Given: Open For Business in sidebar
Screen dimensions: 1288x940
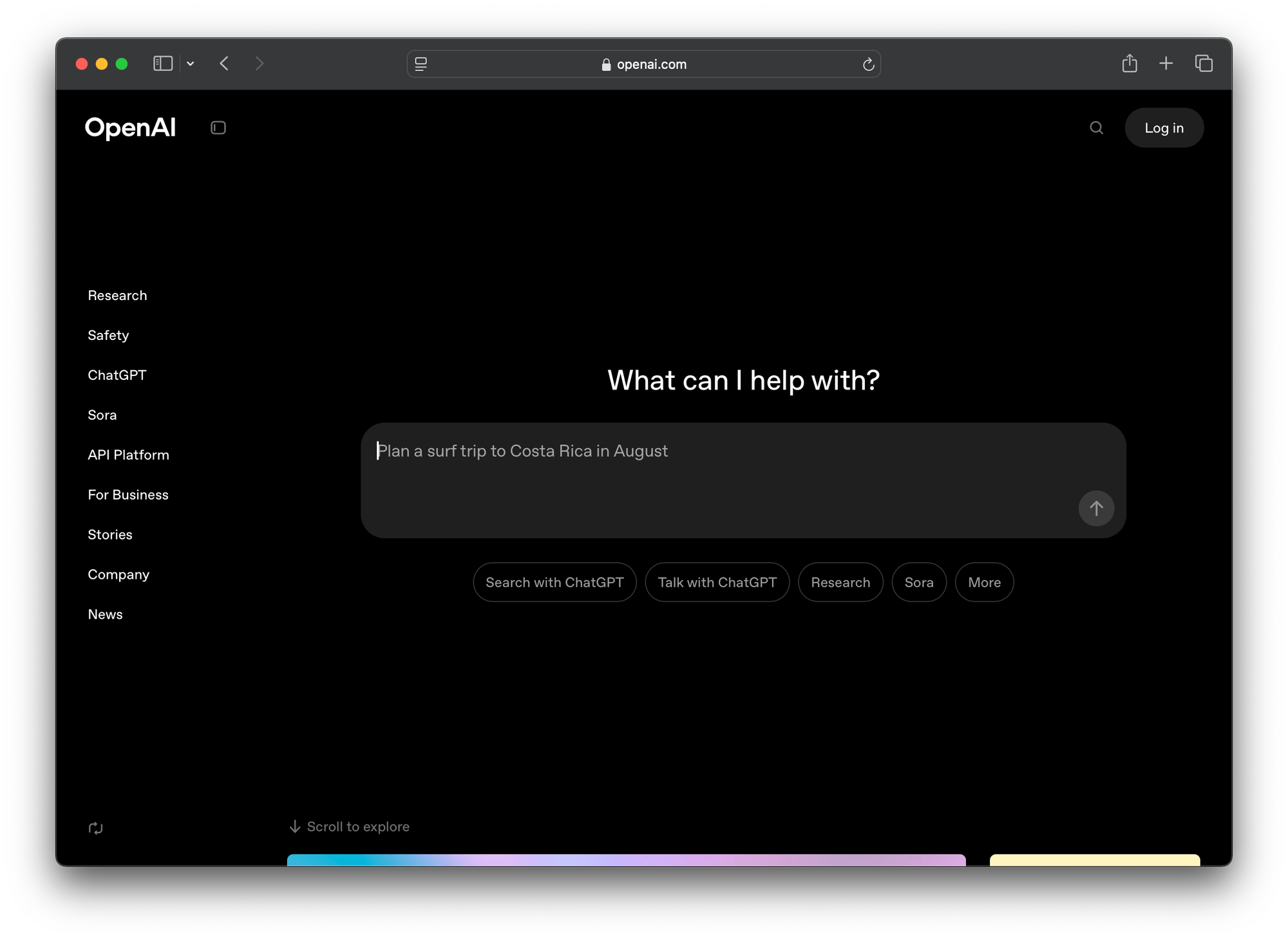Looking at the screenshot, I should 128,494.
